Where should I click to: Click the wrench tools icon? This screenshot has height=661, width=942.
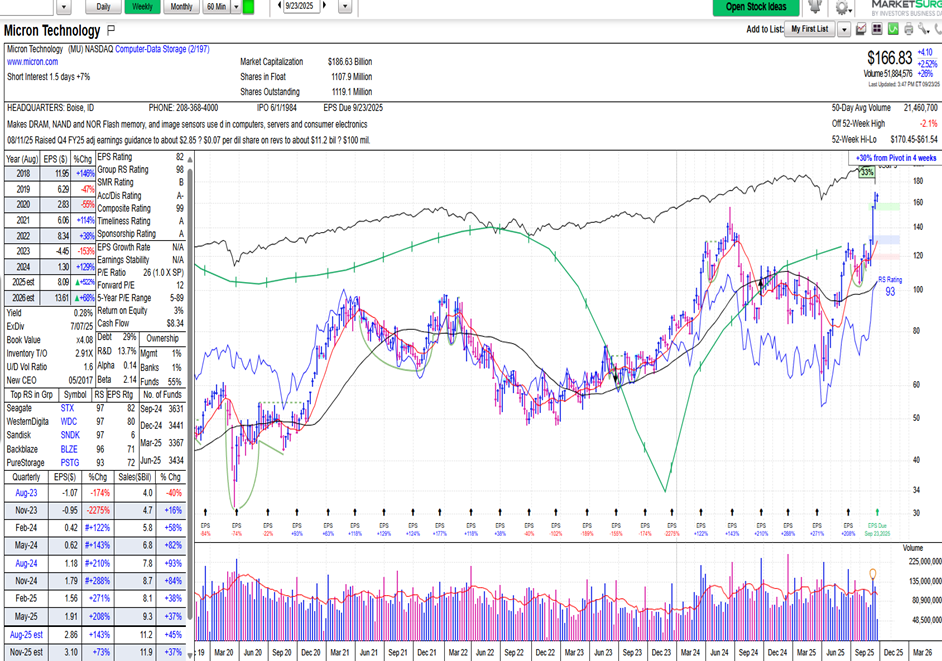click(922, 32)
